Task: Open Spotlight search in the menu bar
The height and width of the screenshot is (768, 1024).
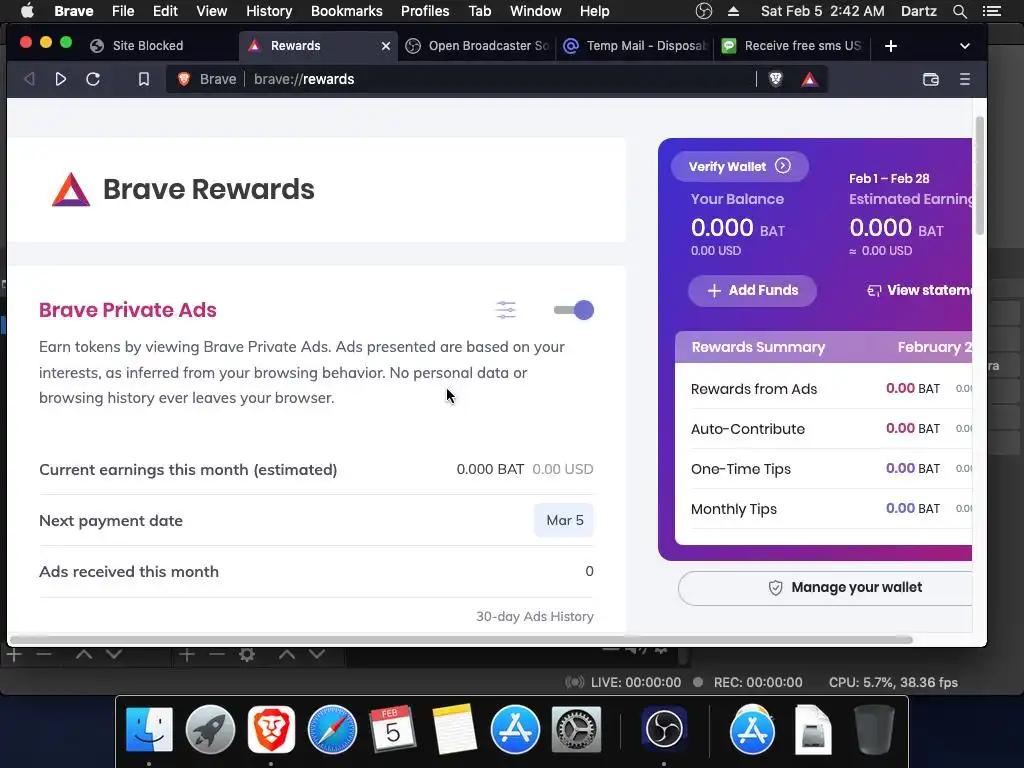Action: pyautogui.click(x=959, y=11)
